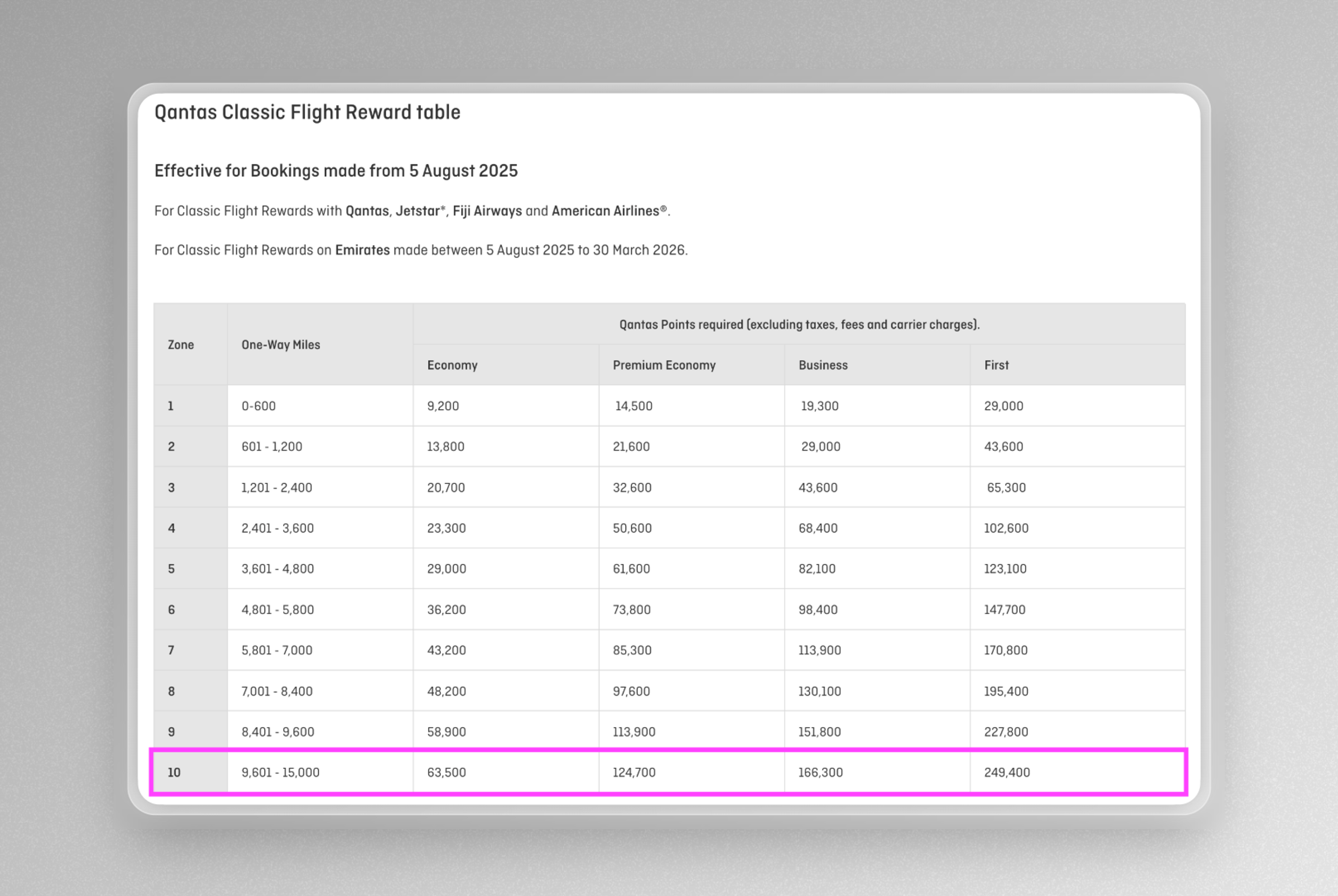
Task: Click the 'Qantas Points required' table header
Action: (x=799, y=324)
